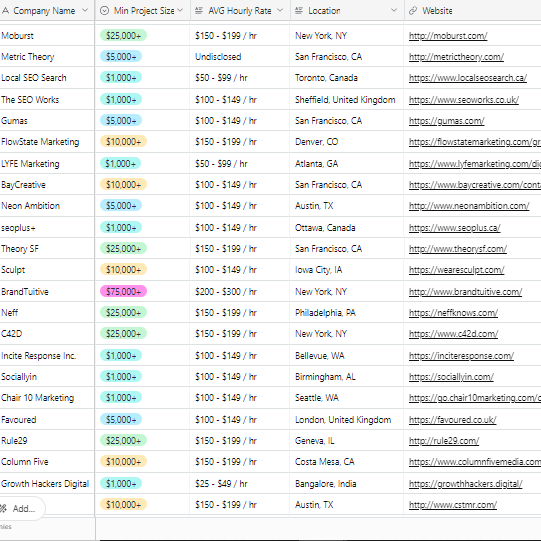Image resolution: width=541 pixels, height=541 pixels.
Task: Select the Gumas company cell
Action: (47, 121)
